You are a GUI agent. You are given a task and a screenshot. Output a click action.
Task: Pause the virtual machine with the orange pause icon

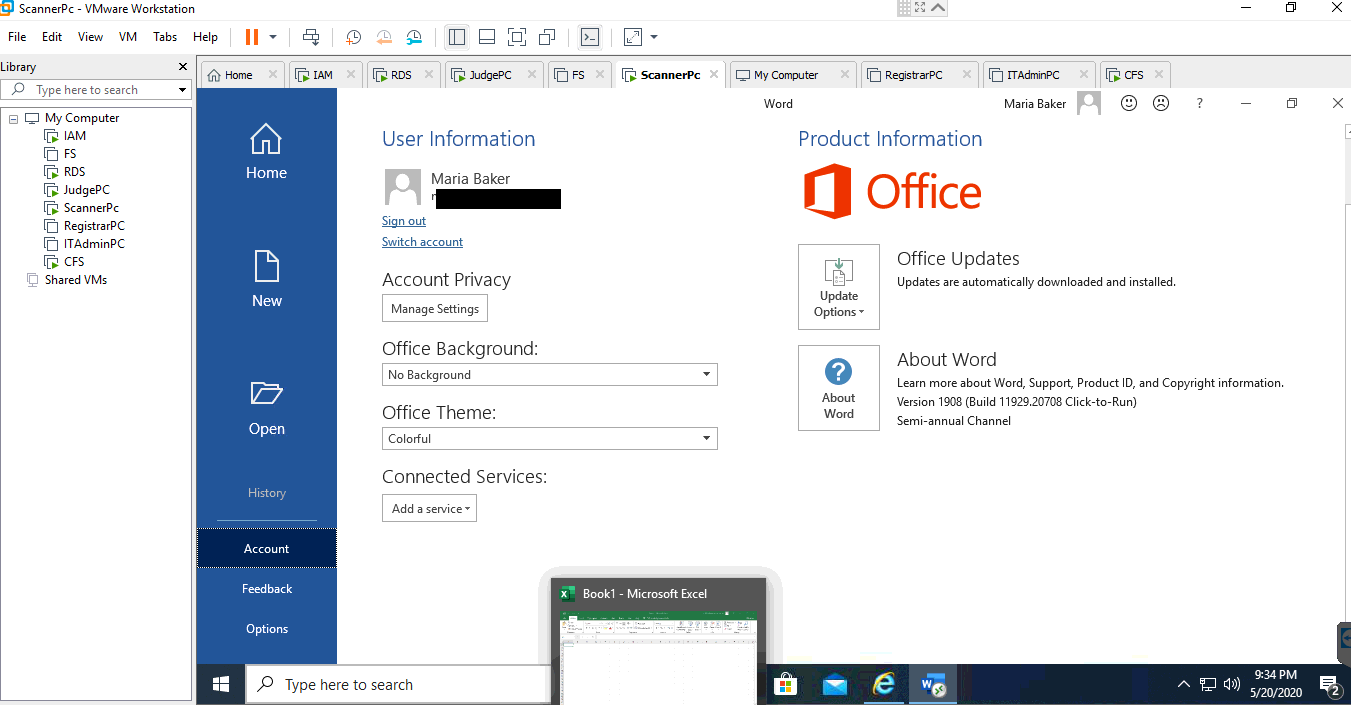[251, 37]
